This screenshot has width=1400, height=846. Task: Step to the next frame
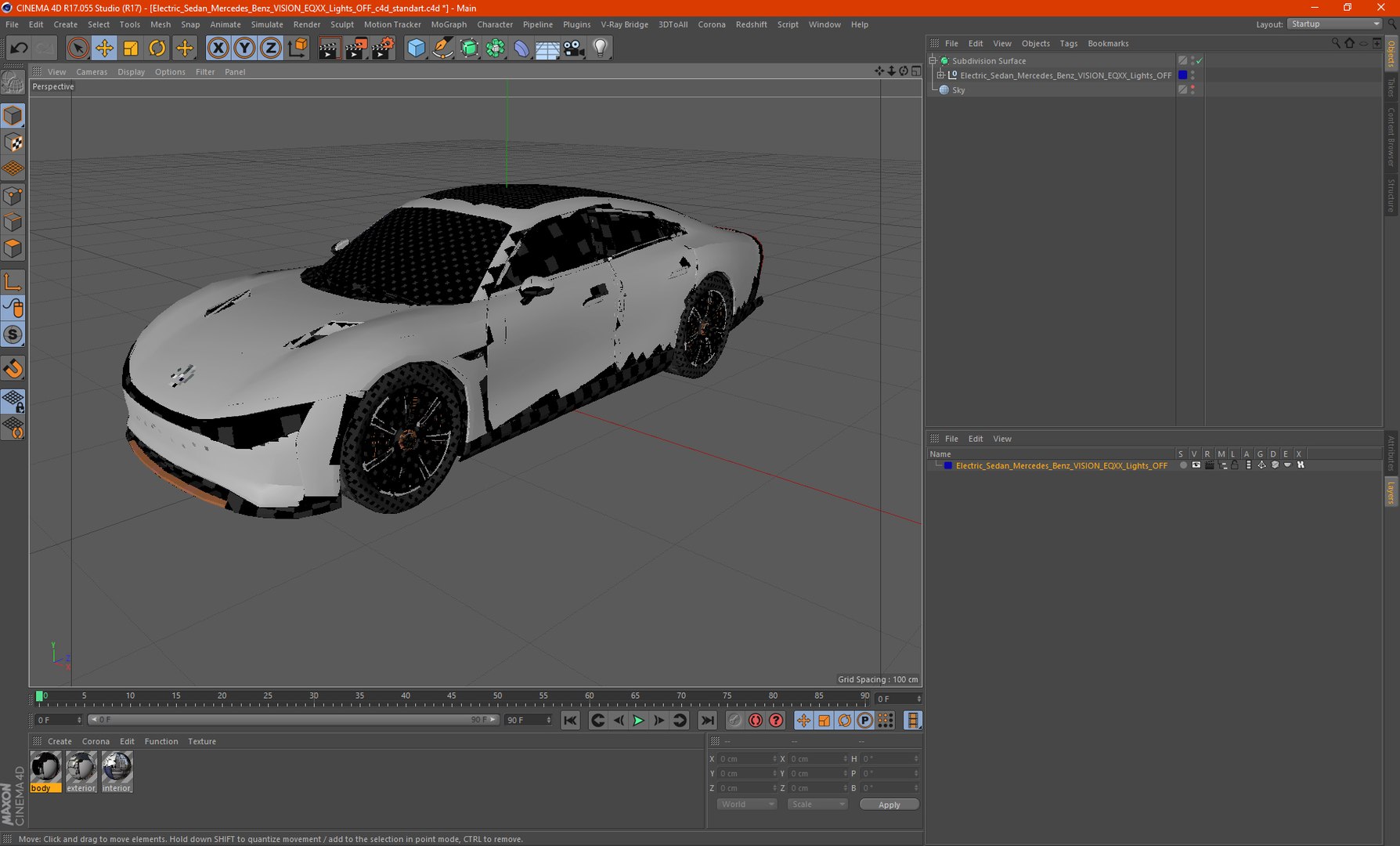point(659,721)
